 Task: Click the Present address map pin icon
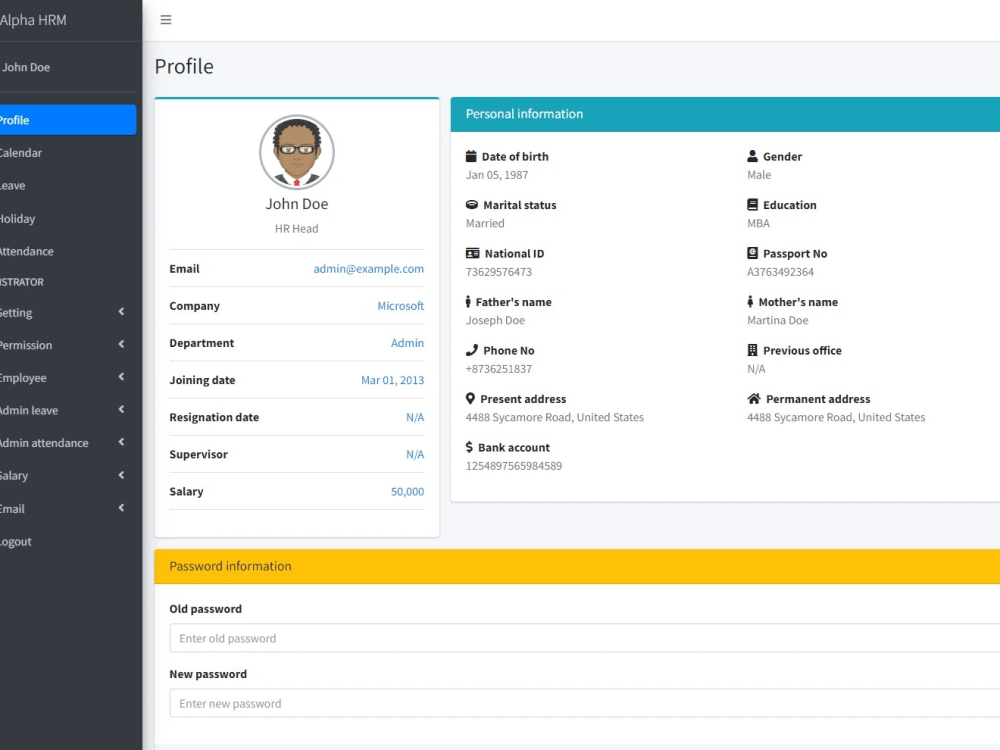click(x=470, y=399)
